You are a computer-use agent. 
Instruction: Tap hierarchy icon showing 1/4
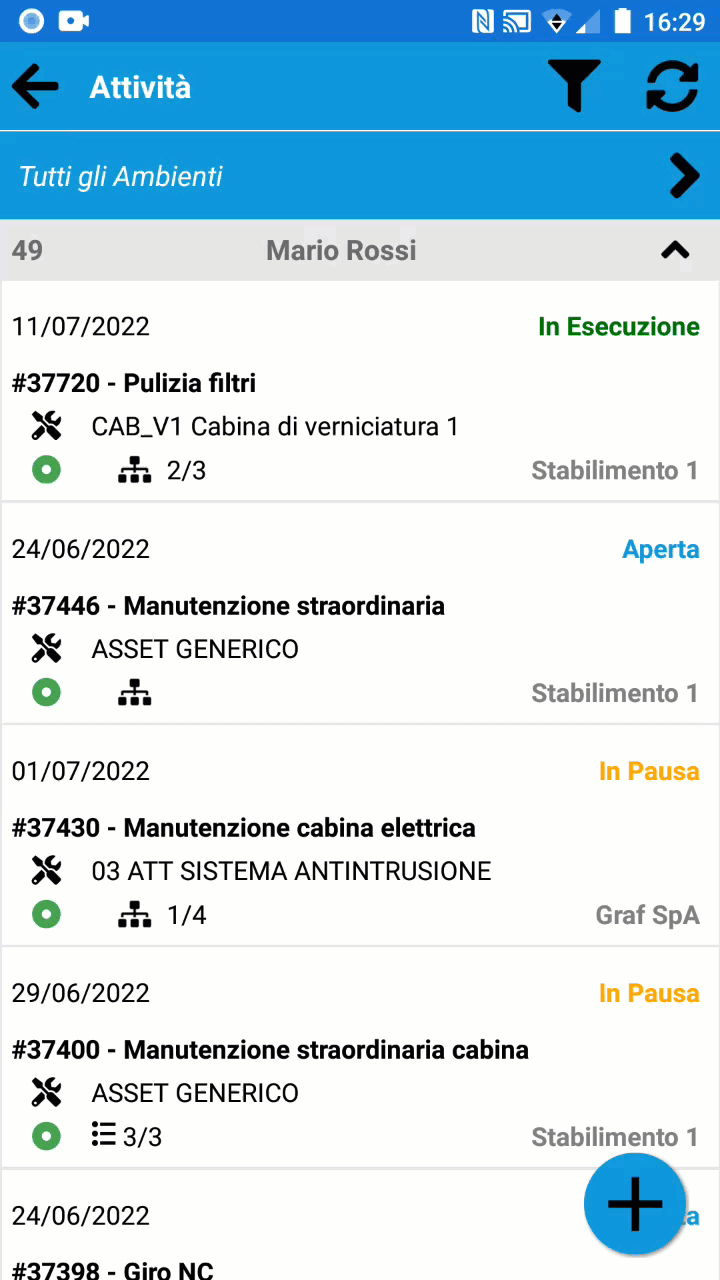click(x=134, y=914)
